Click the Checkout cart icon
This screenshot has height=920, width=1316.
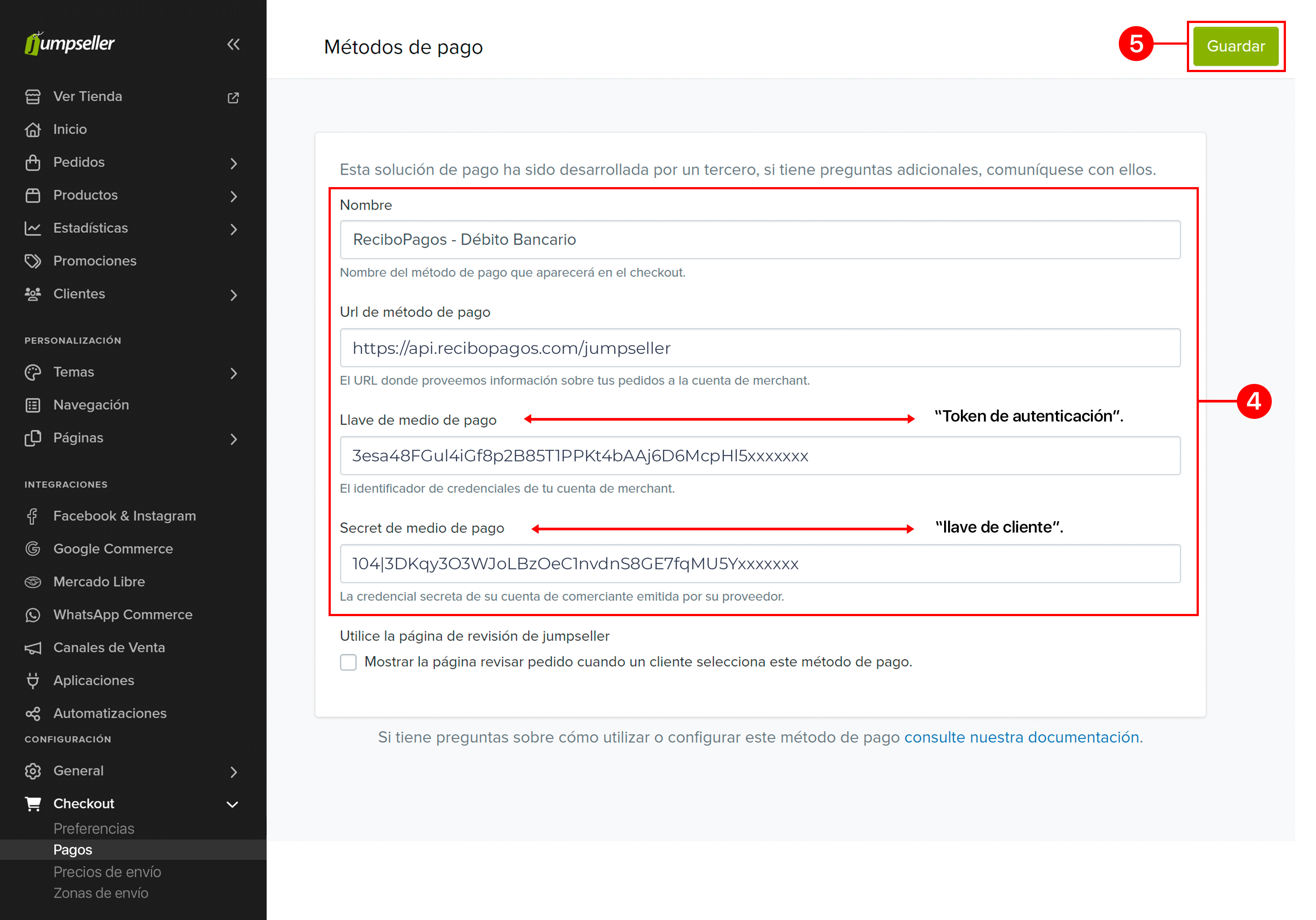(x=33, y=804)
